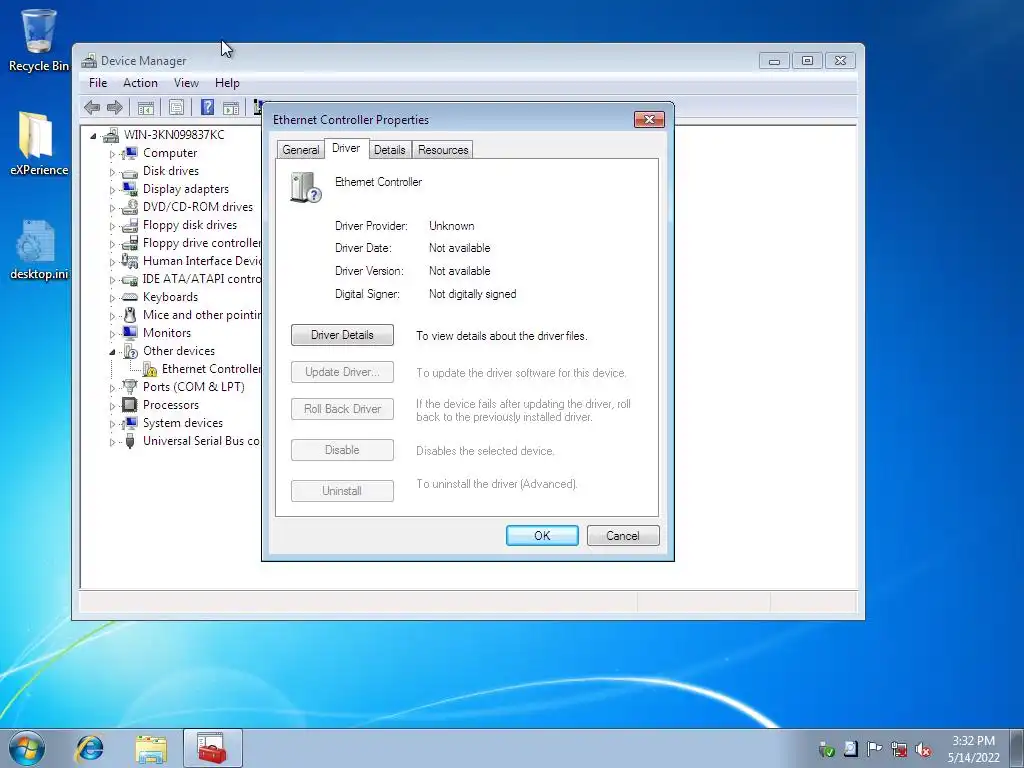Open the Windows Start button
Screen dimensions: 1024x768
coord(27,748)
